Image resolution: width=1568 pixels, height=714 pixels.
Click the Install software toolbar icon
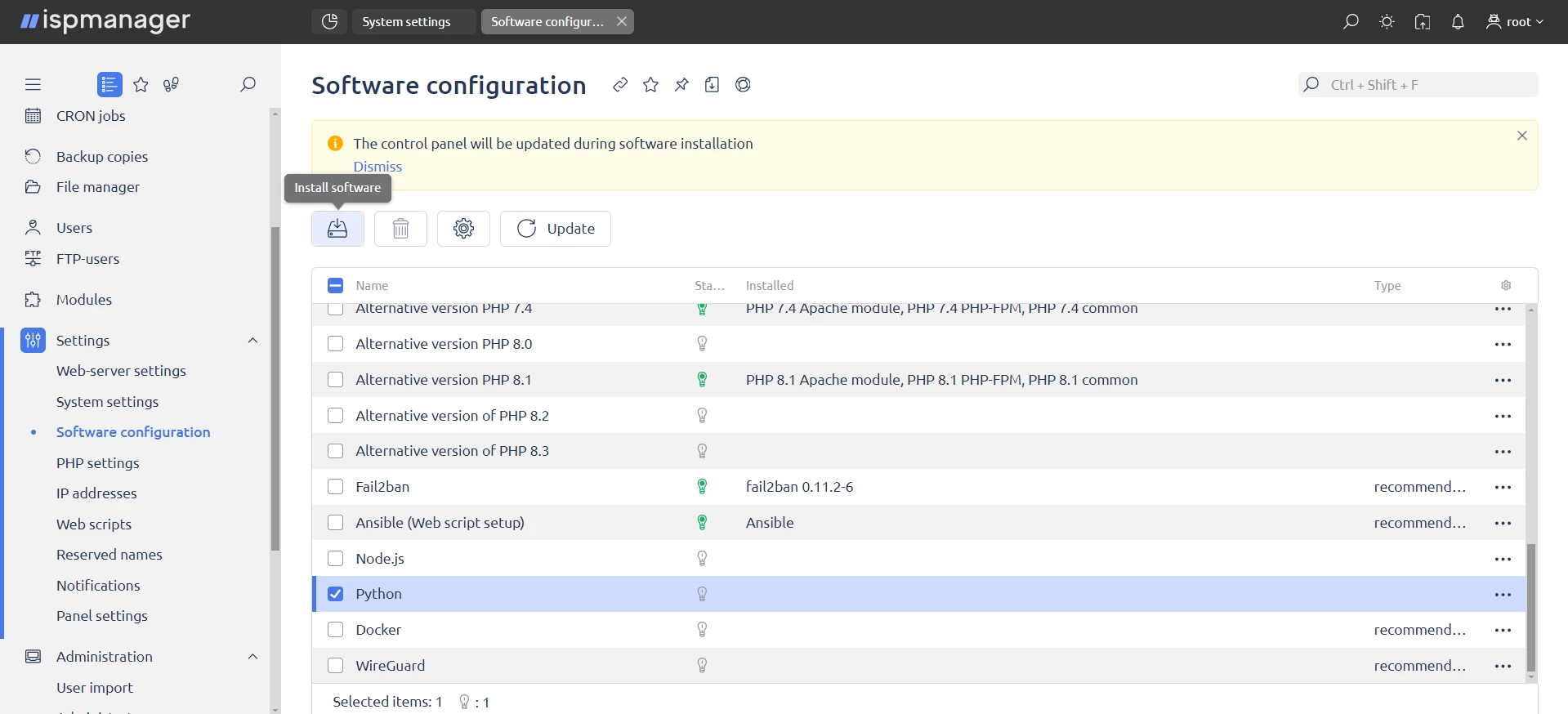coord(337,229)
